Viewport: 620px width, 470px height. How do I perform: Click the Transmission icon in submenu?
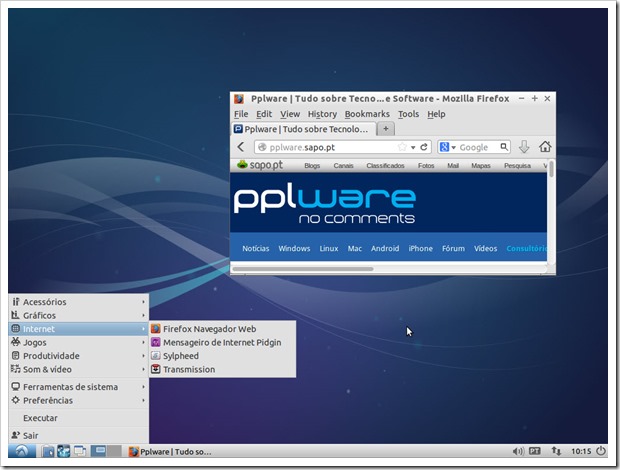pyautogui.click(x=156, y=369)
